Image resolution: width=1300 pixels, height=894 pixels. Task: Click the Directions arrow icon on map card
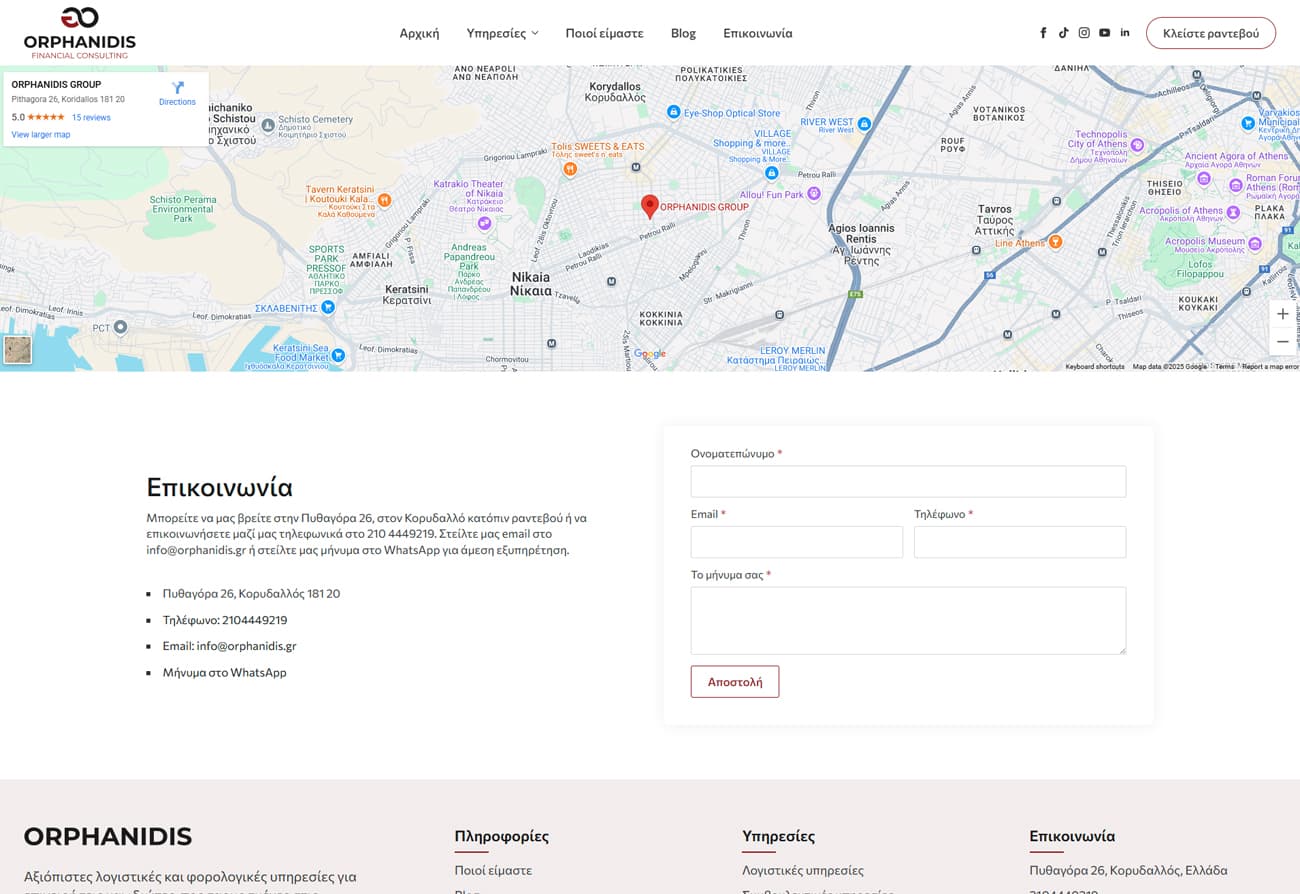coord(177,88)
